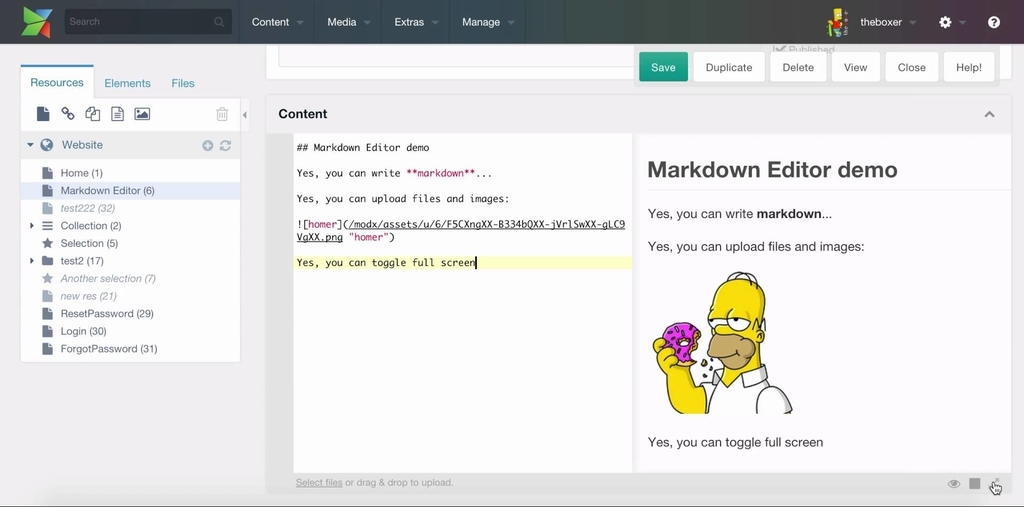This screenshot has width=1024, height=507.
Task: Collapse the resource tree sidebar via the arrow
Action: [x=245, y=115]
